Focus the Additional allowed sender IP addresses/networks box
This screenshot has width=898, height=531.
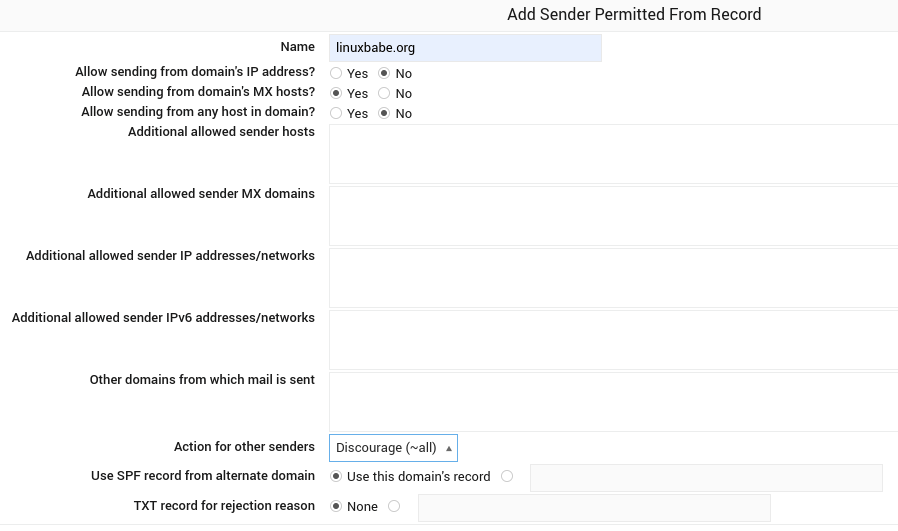612,278
